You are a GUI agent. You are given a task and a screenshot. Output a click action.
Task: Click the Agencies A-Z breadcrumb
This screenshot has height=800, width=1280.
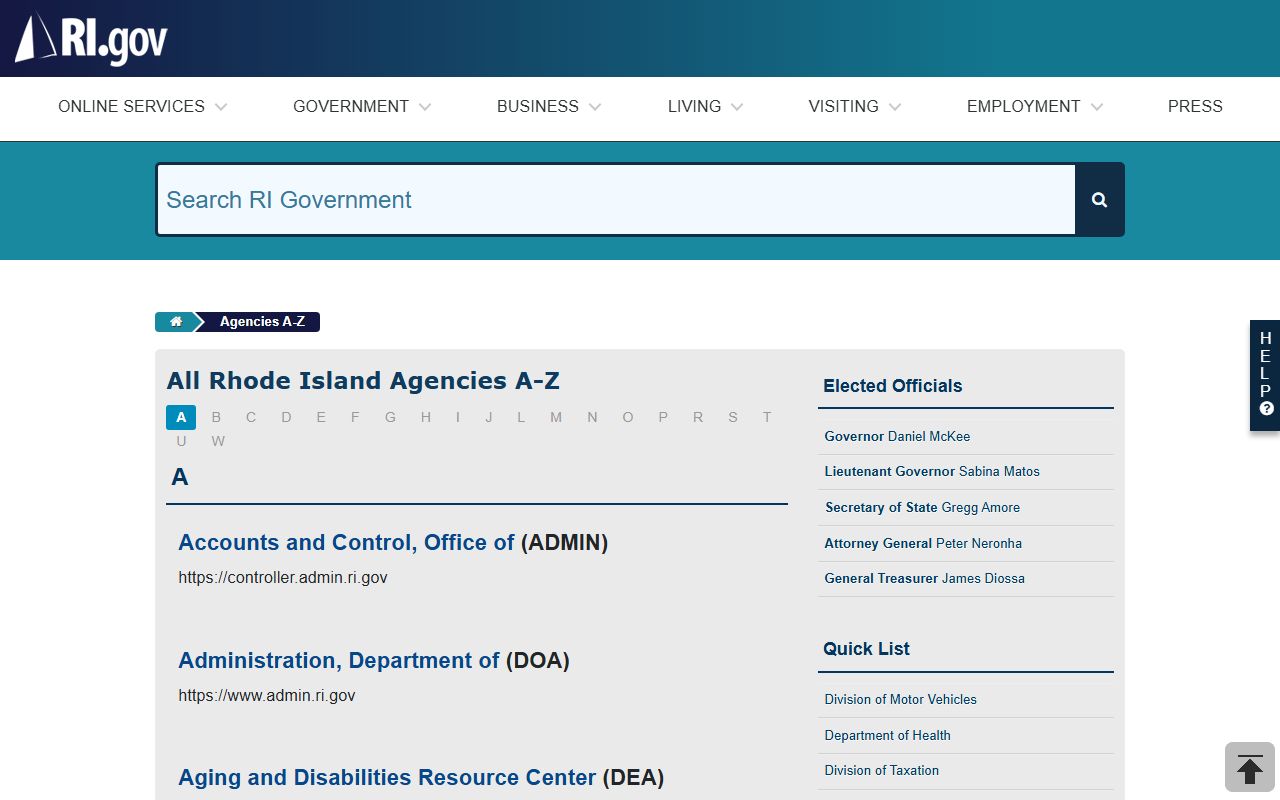click(262, 322)
